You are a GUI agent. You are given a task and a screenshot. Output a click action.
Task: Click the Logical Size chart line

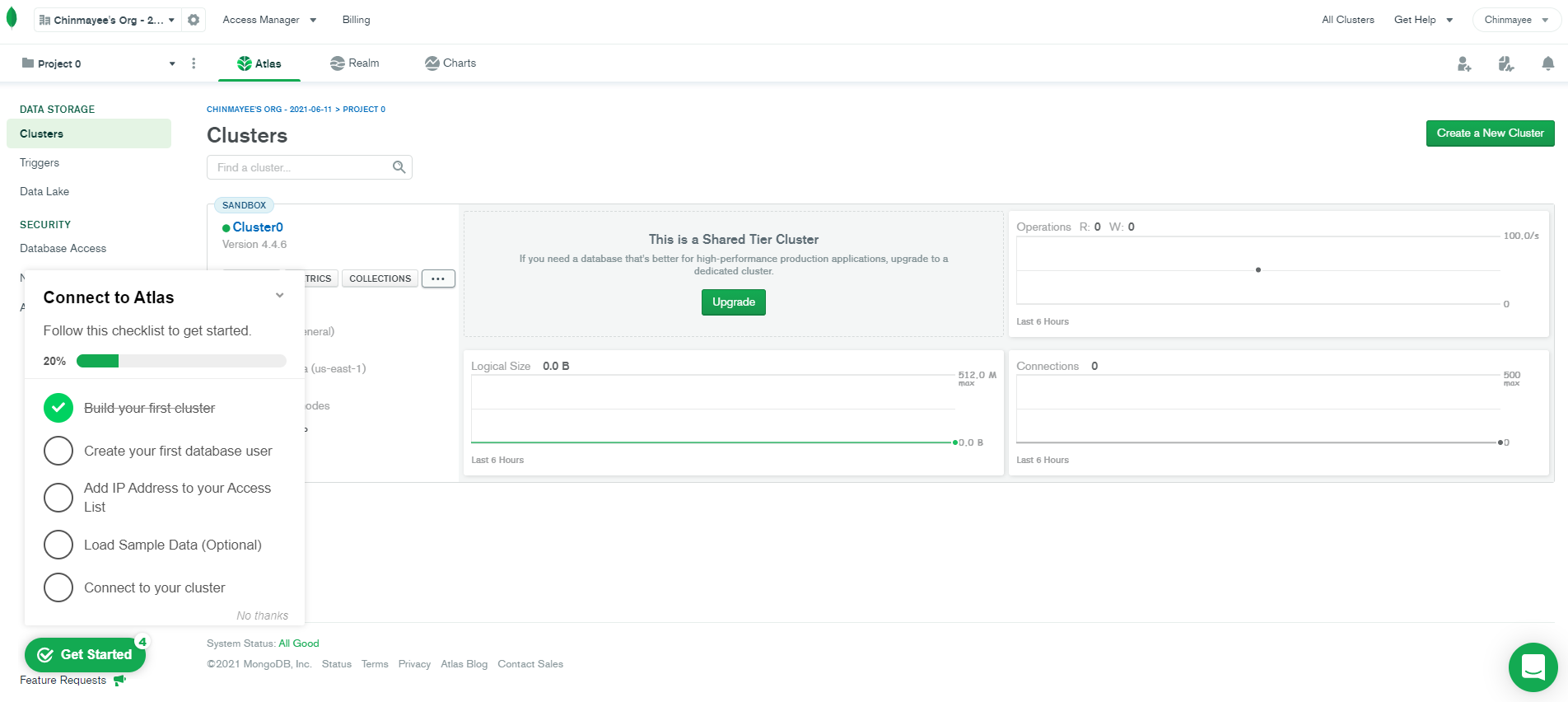712,442
